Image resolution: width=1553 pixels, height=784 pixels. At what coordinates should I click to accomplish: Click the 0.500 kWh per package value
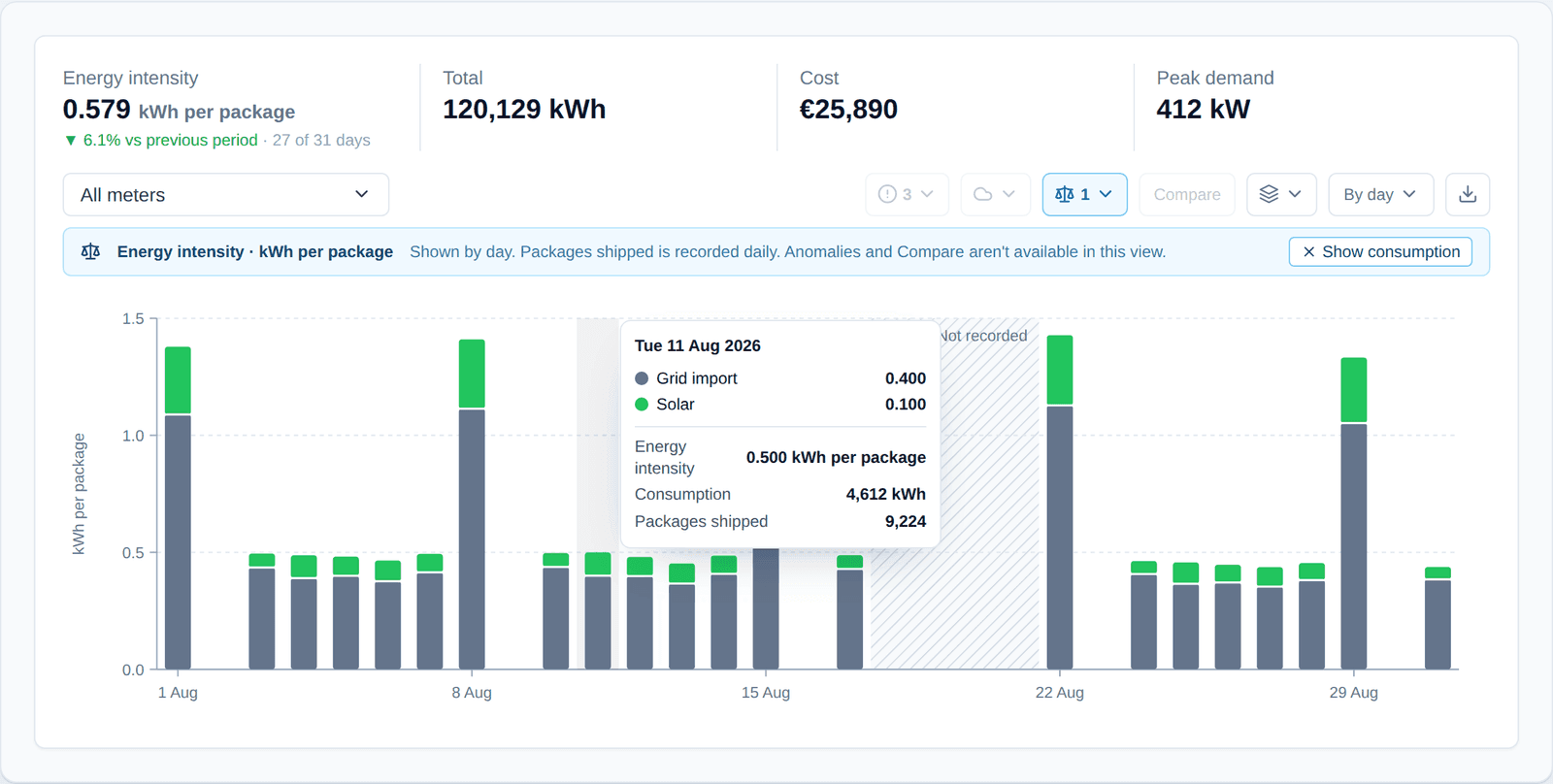[x=836, y=457]
